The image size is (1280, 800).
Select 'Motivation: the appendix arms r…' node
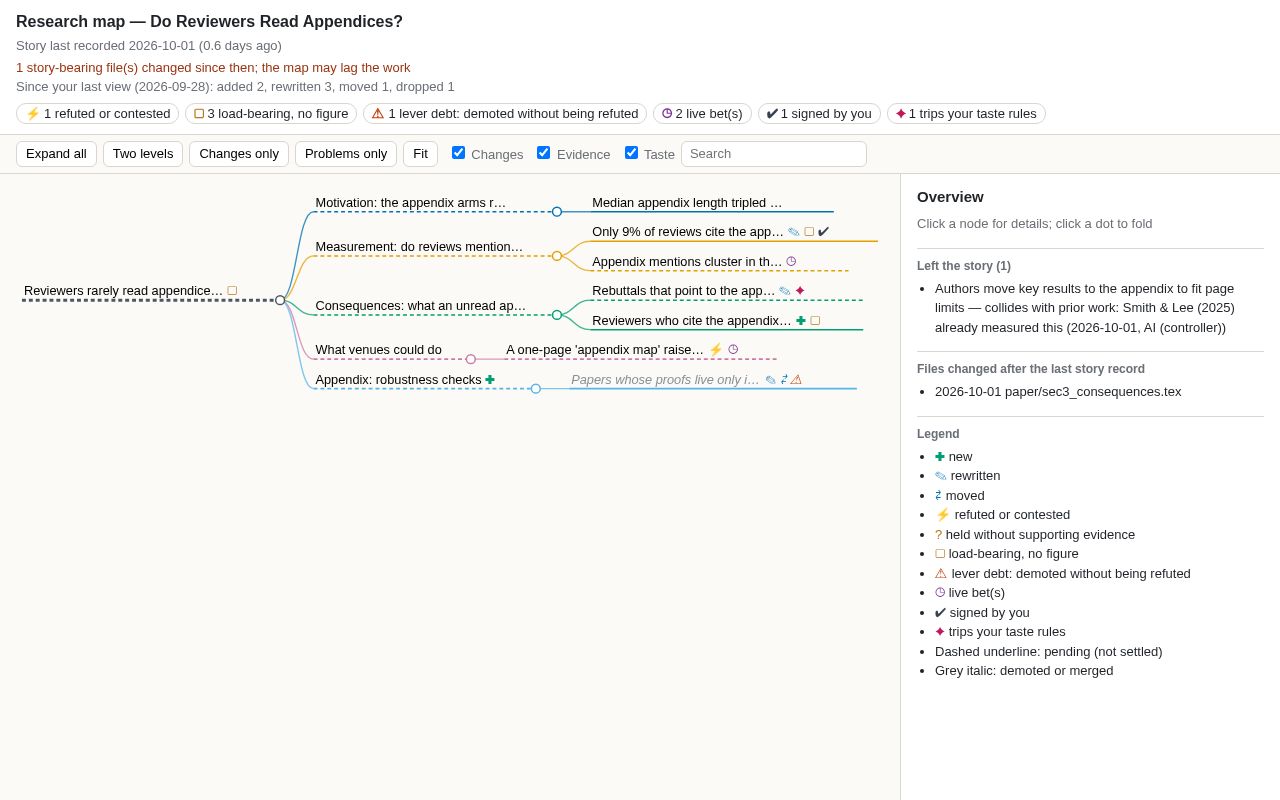click(x=411, y=203)
